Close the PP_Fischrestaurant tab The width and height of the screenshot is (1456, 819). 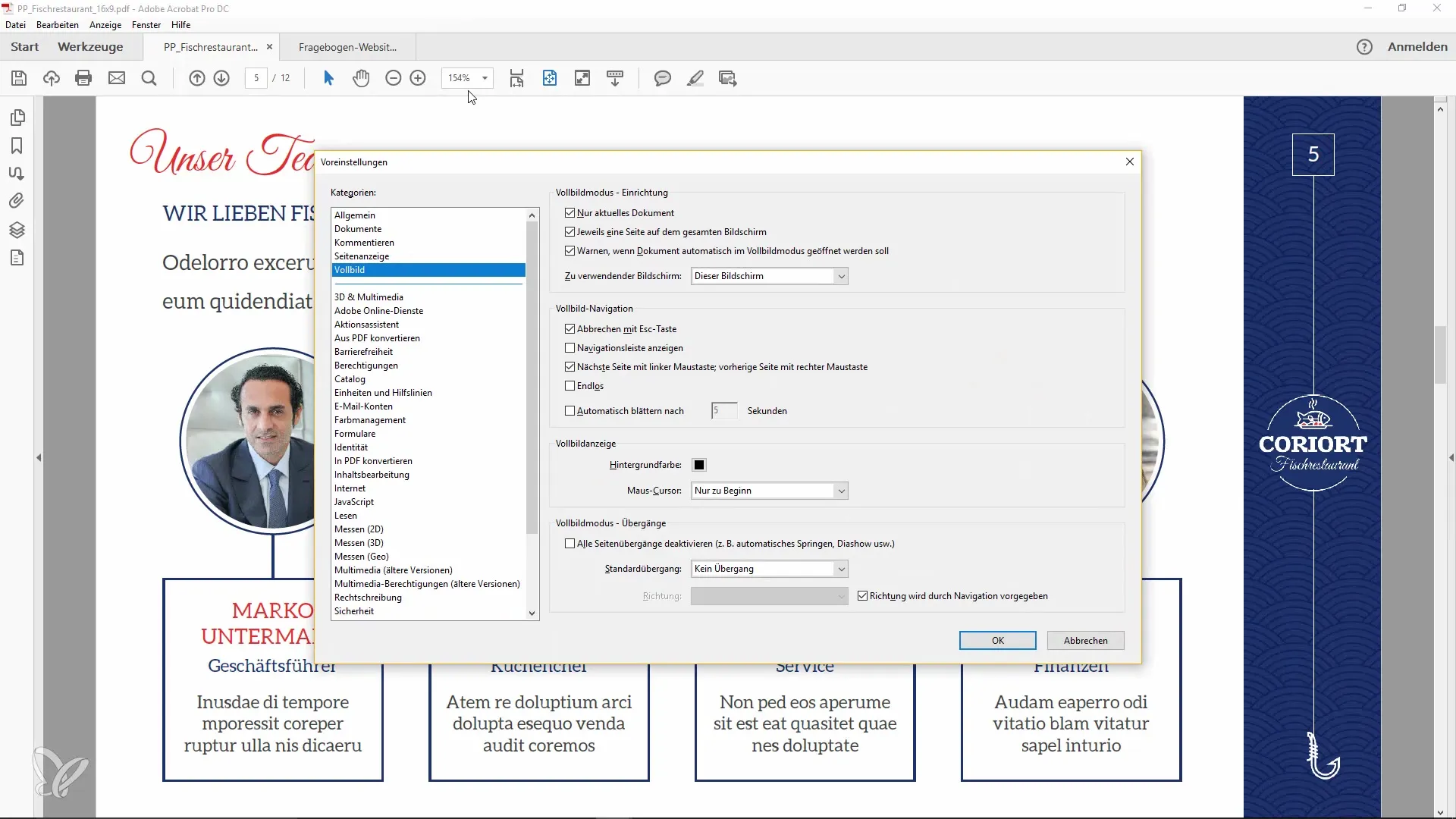coord(269,47)
